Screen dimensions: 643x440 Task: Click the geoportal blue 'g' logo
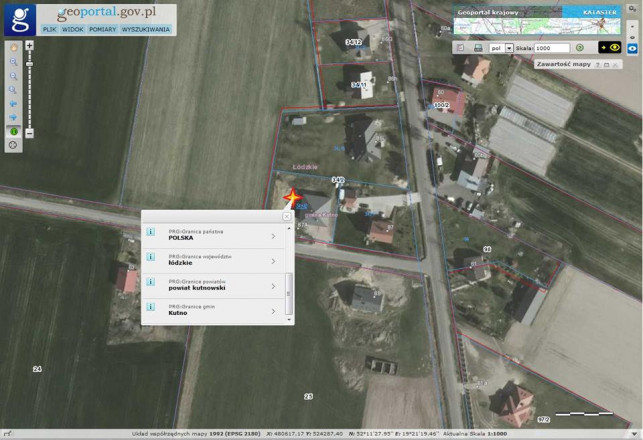20,20
